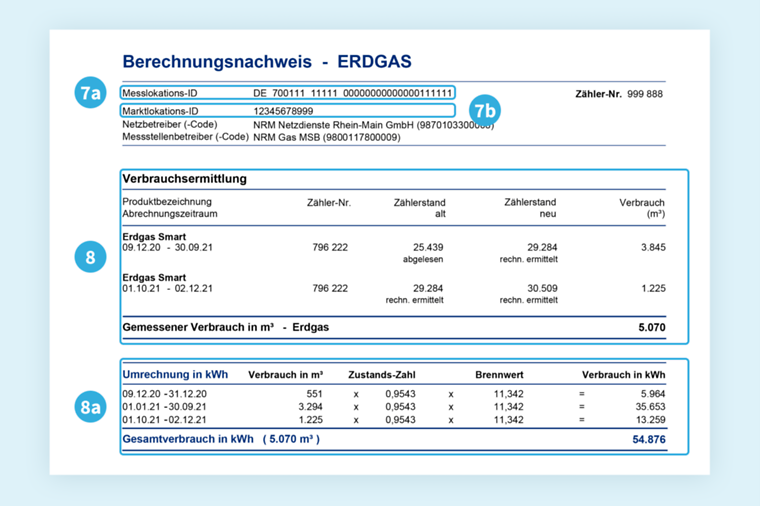This screenshot has height=506, width=760.
Task: Click Brennwert 11,342 in Umrechnung 01.10.21 row
Action: click(x=508, y=420)
